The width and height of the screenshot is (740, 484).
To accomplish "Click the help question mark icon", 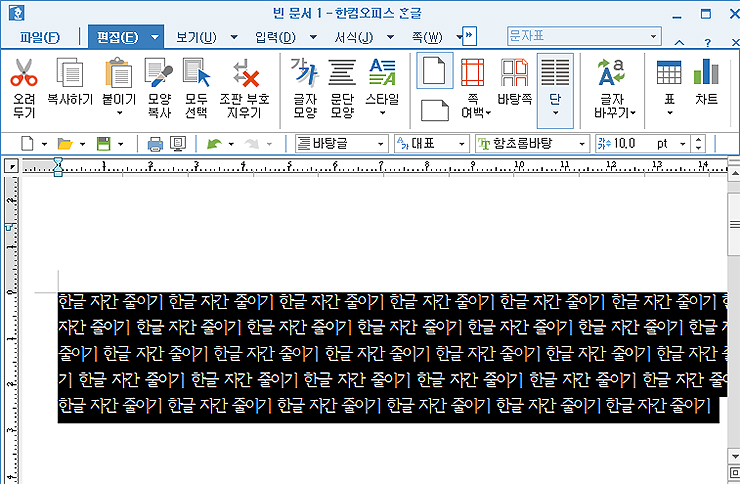I will pyautogui.click(x=707, y=42).
